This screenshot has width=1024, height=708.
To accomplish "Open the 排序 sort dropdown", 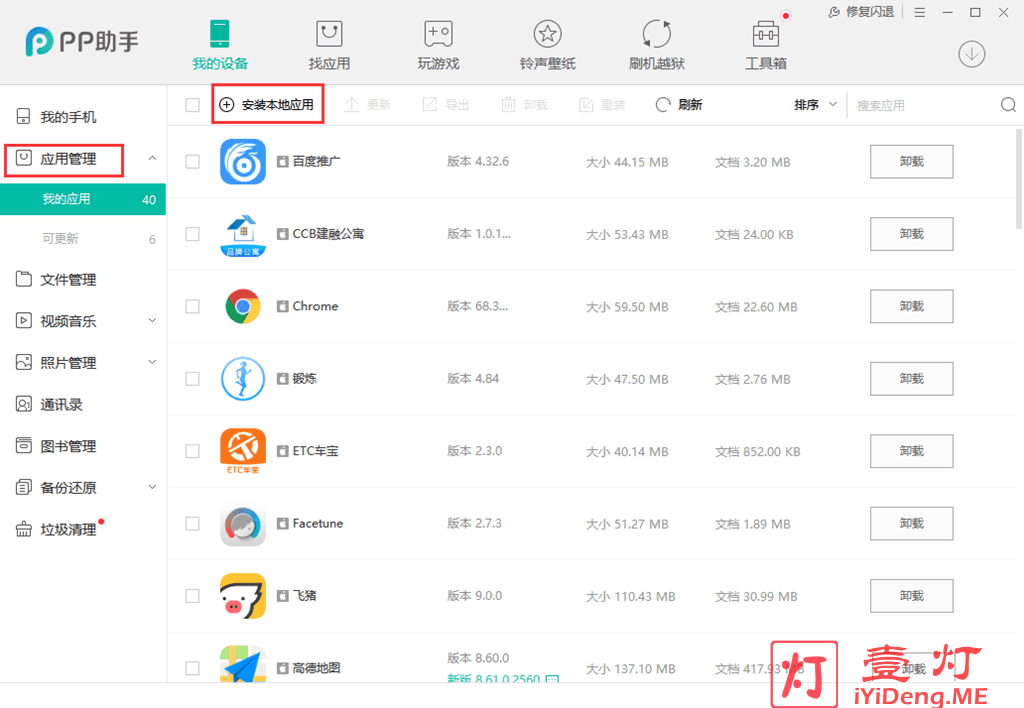I will coord(815,105).
